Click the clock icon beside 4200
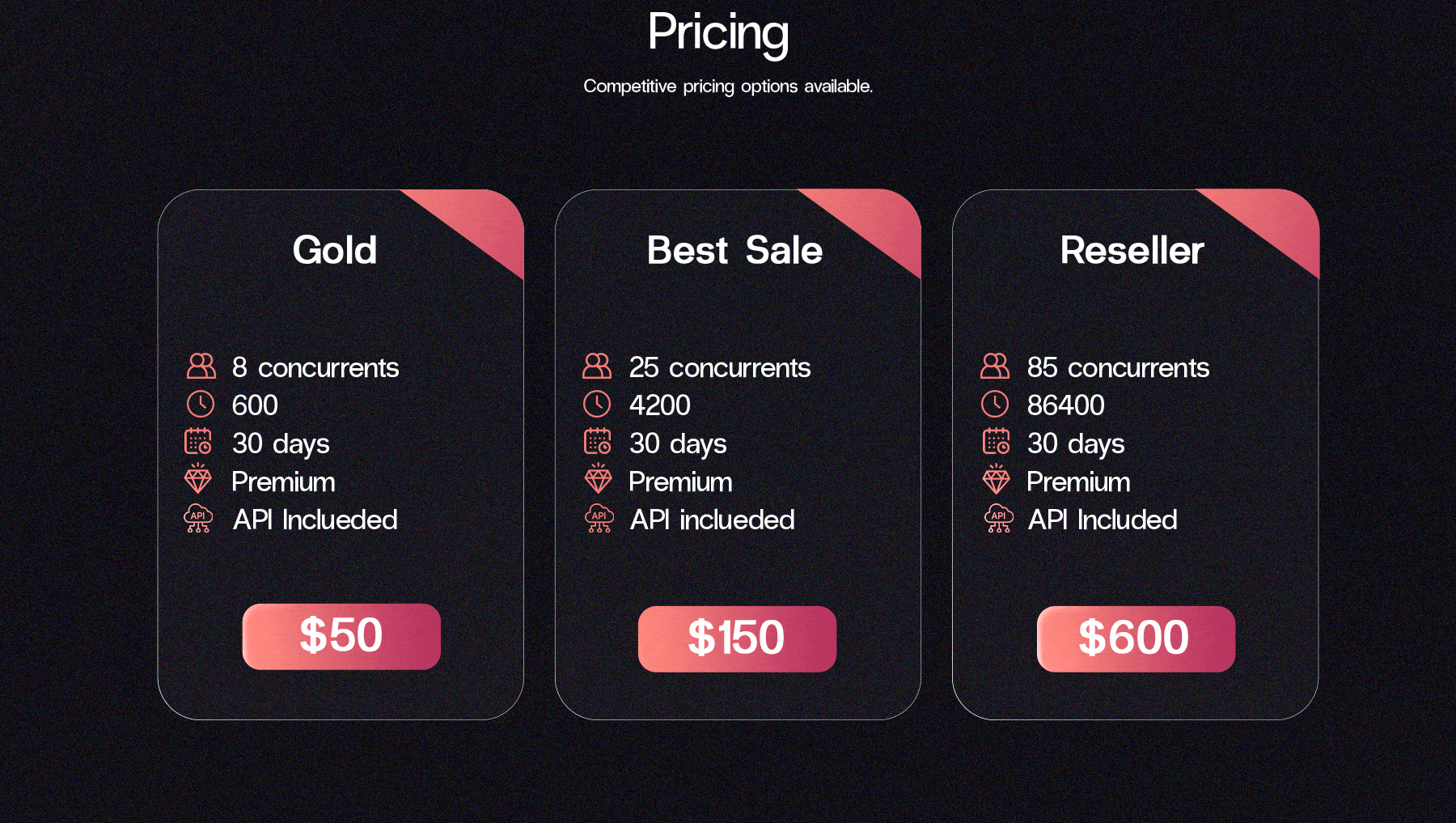Screen dimensions: 1456x823 tap(597, 404)
